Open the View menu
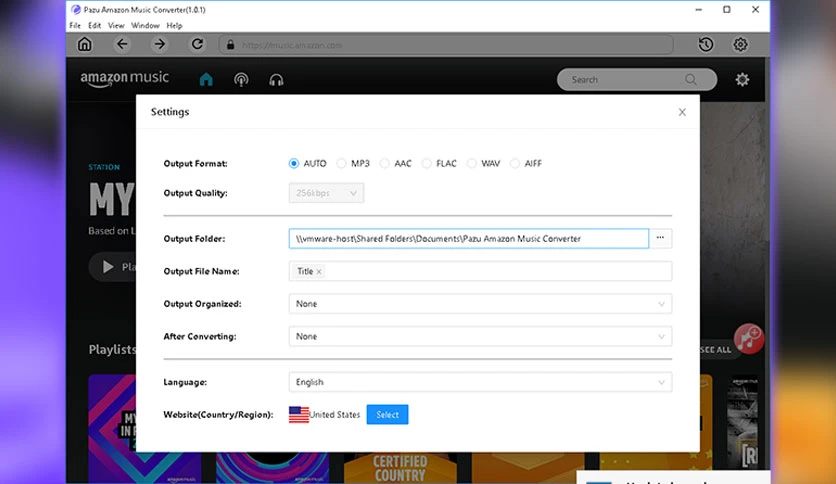 tap(116, 26)
